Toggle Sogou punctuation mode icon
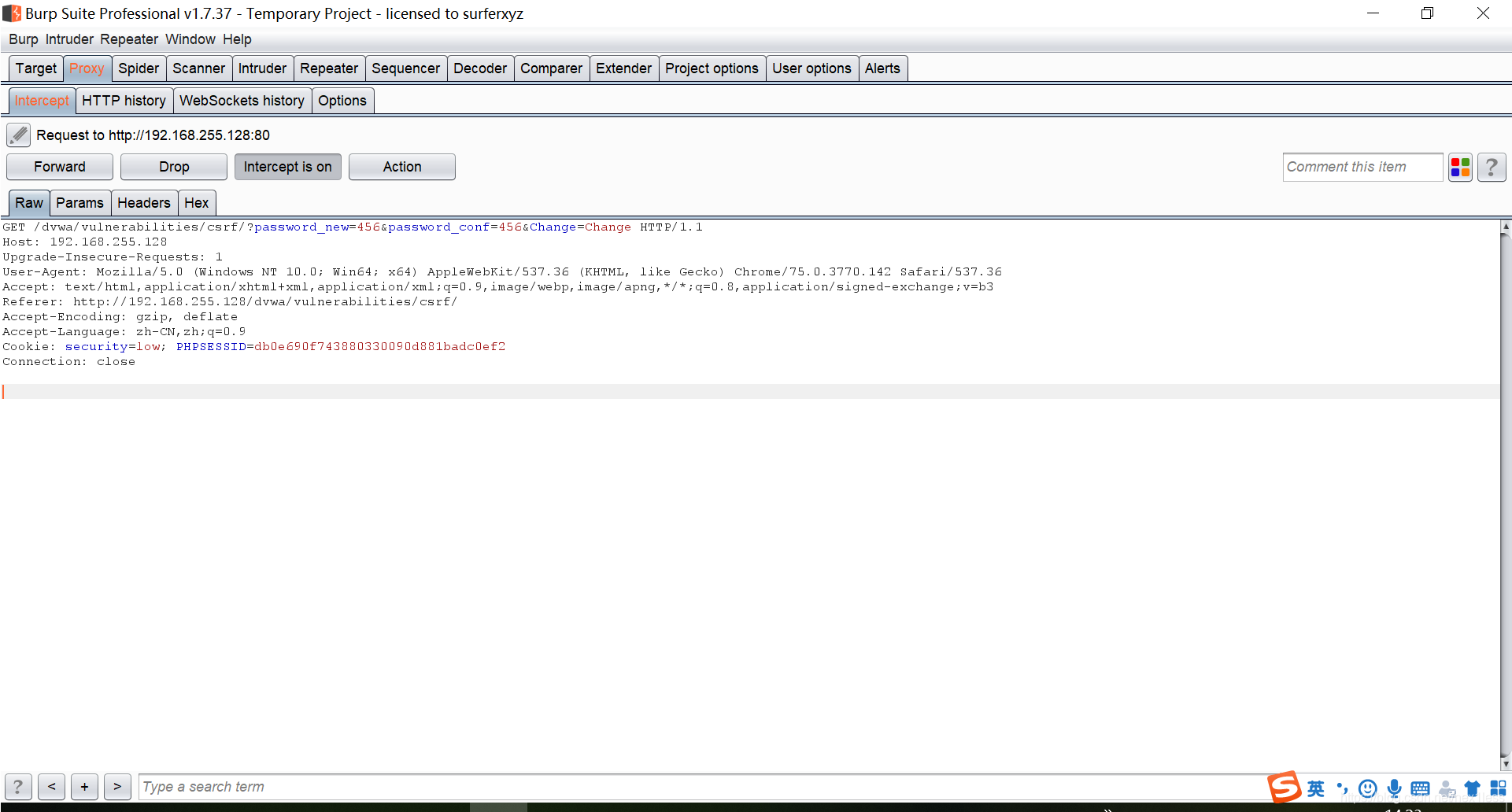 [1342, 788]
